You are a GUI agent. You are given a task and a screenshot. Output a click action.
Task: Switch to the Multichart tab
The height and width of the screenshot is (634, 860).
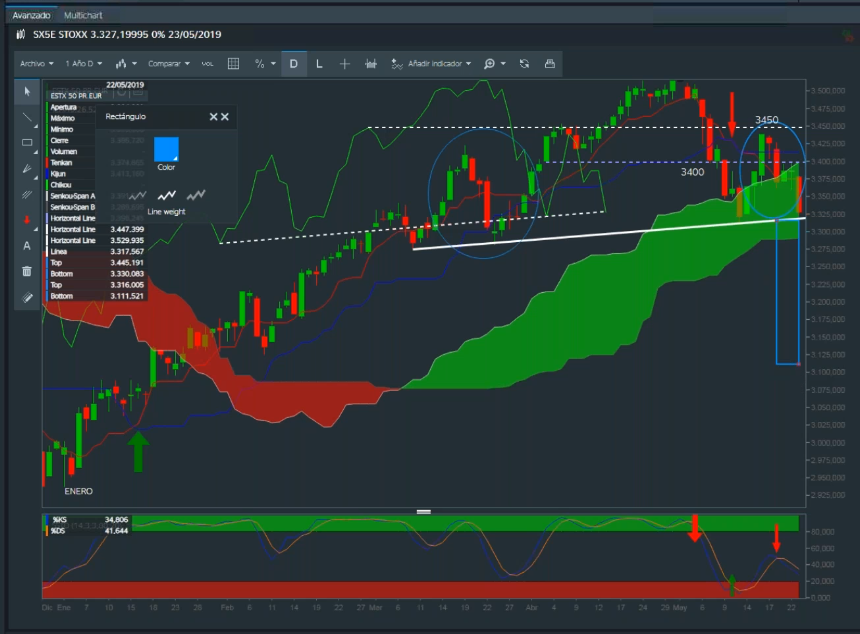pos(83,16)
